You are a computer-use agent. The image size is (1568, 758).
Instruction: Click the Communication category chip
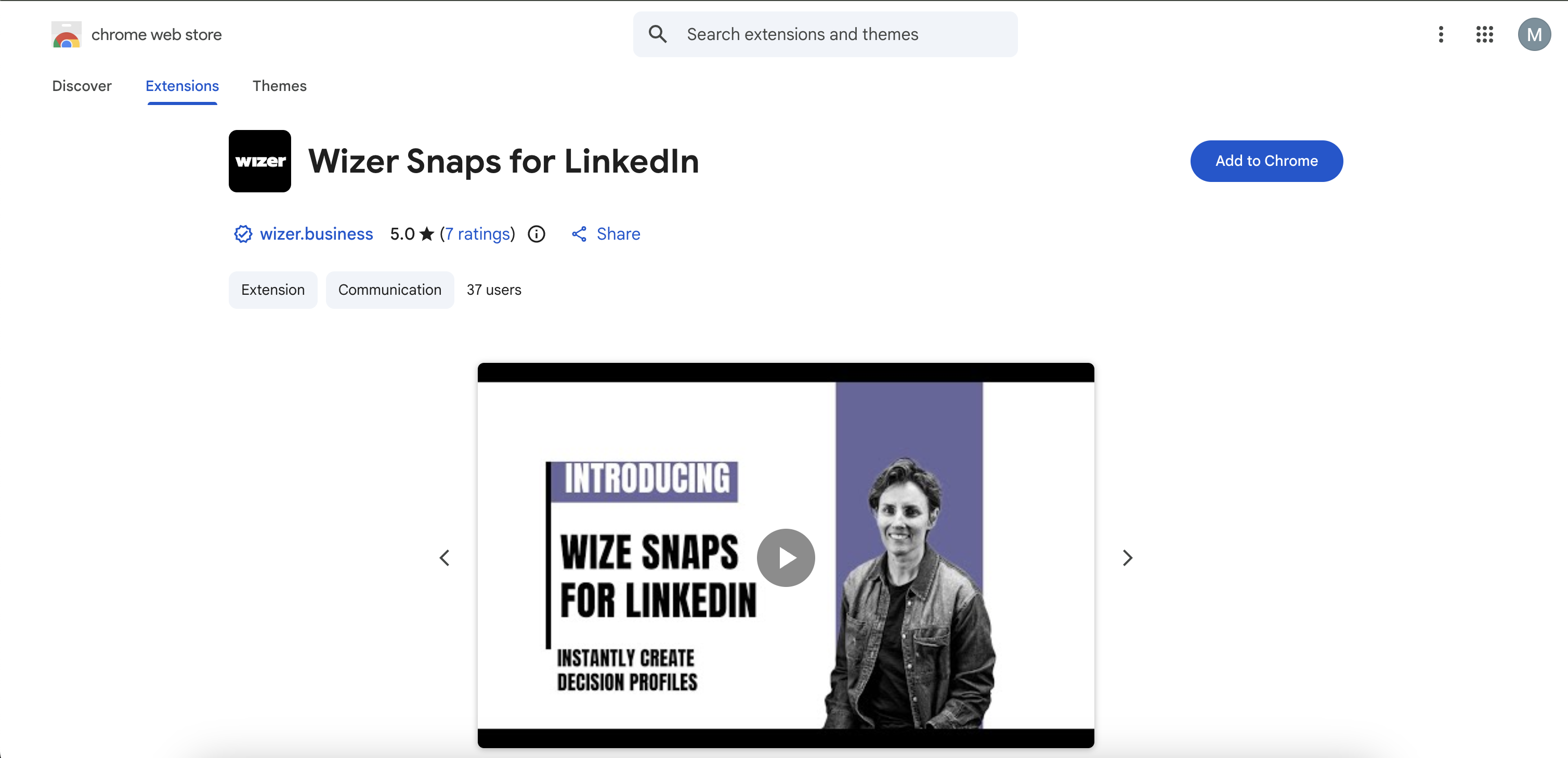[x=389, y=290]
